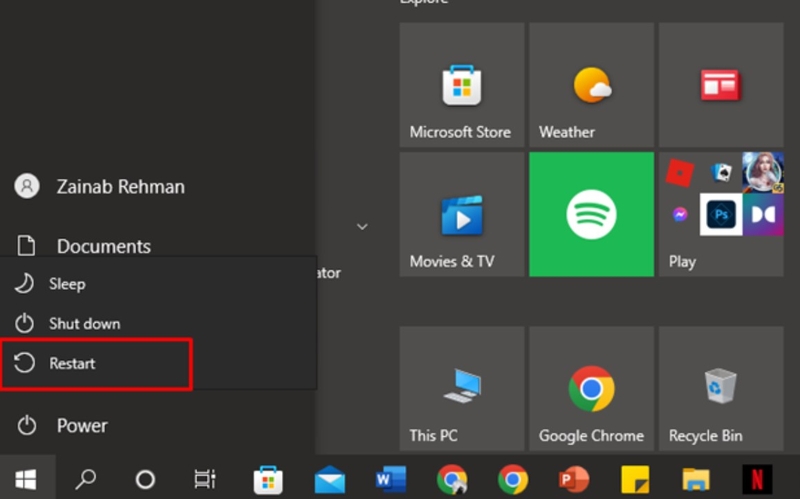The height and width of the screenshot is (499, 800).
Task: Open the Microsoft Store tile
Action: click(462, 85)
